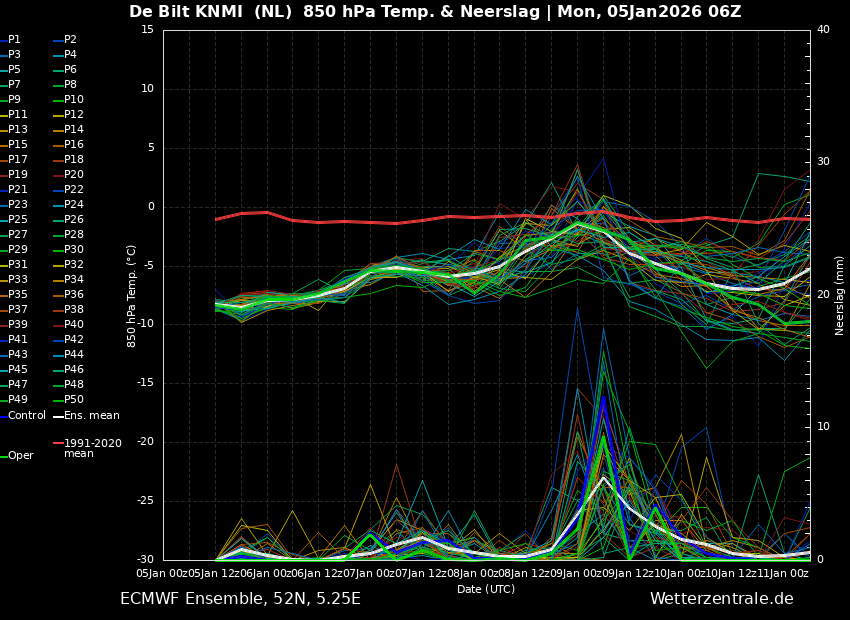
Task: Click the Control legend label
Action: [27, 416]
